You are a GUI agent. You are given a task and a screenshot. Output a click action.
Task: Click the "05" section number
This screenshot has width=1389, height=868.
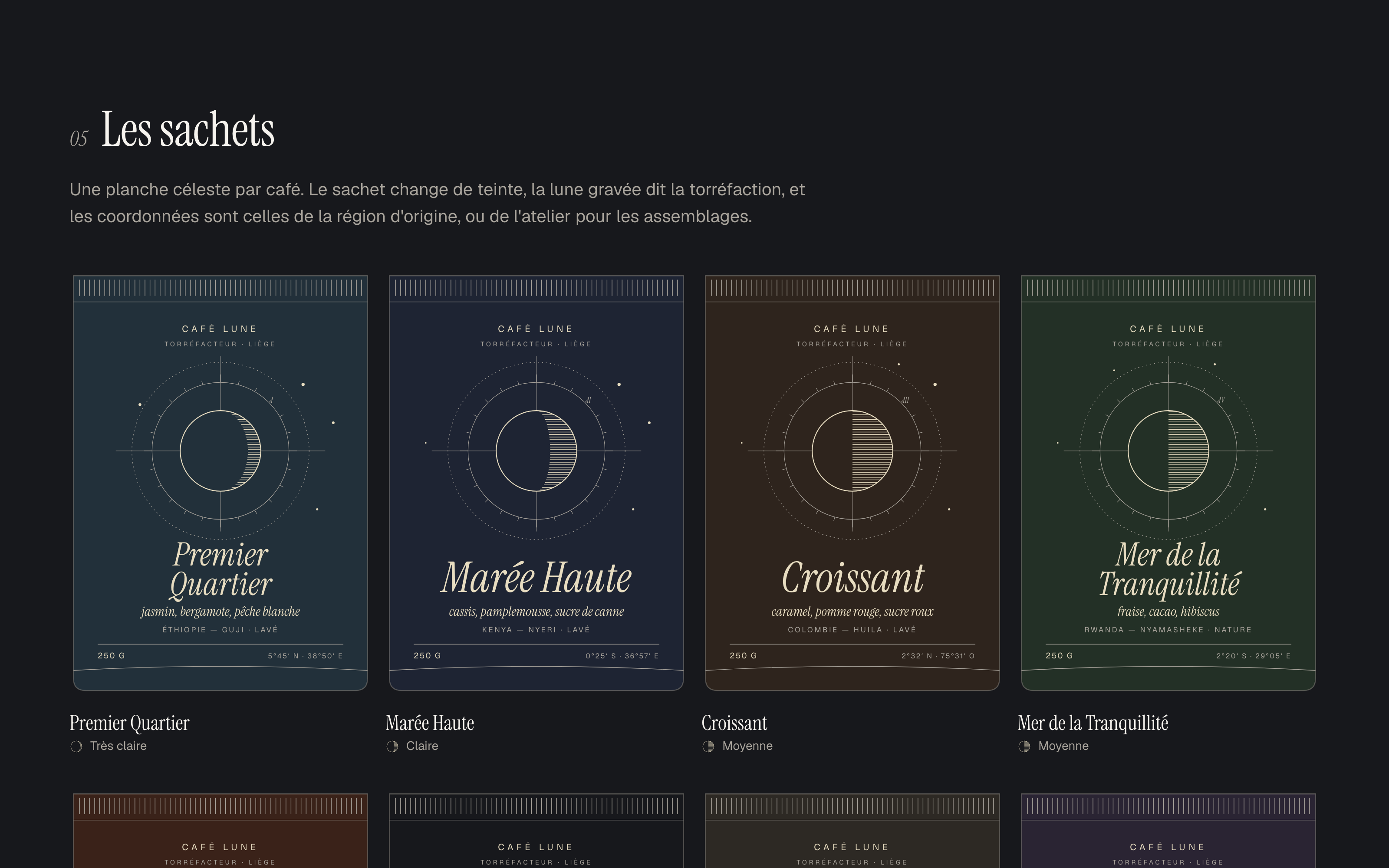(x=79, y=138)
